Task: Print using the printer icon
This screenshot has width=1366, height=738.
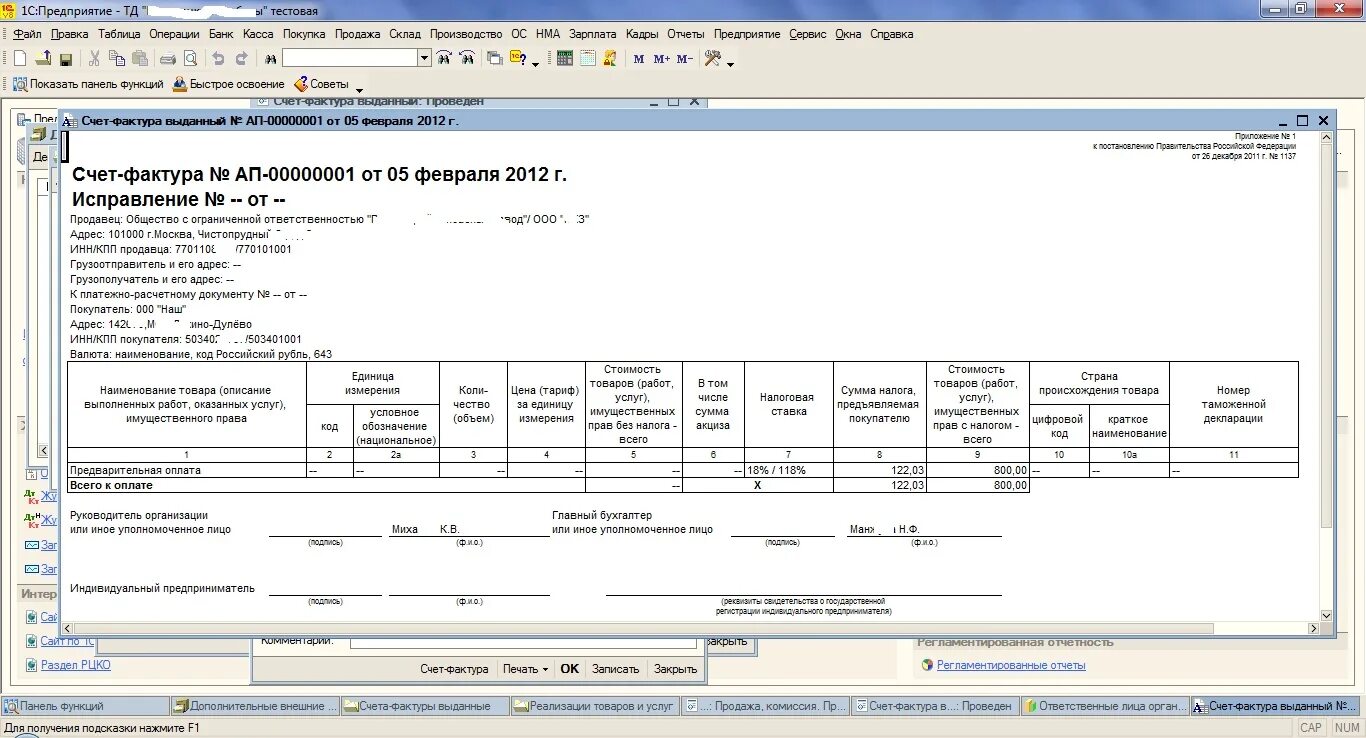Action: click(168, 59)
